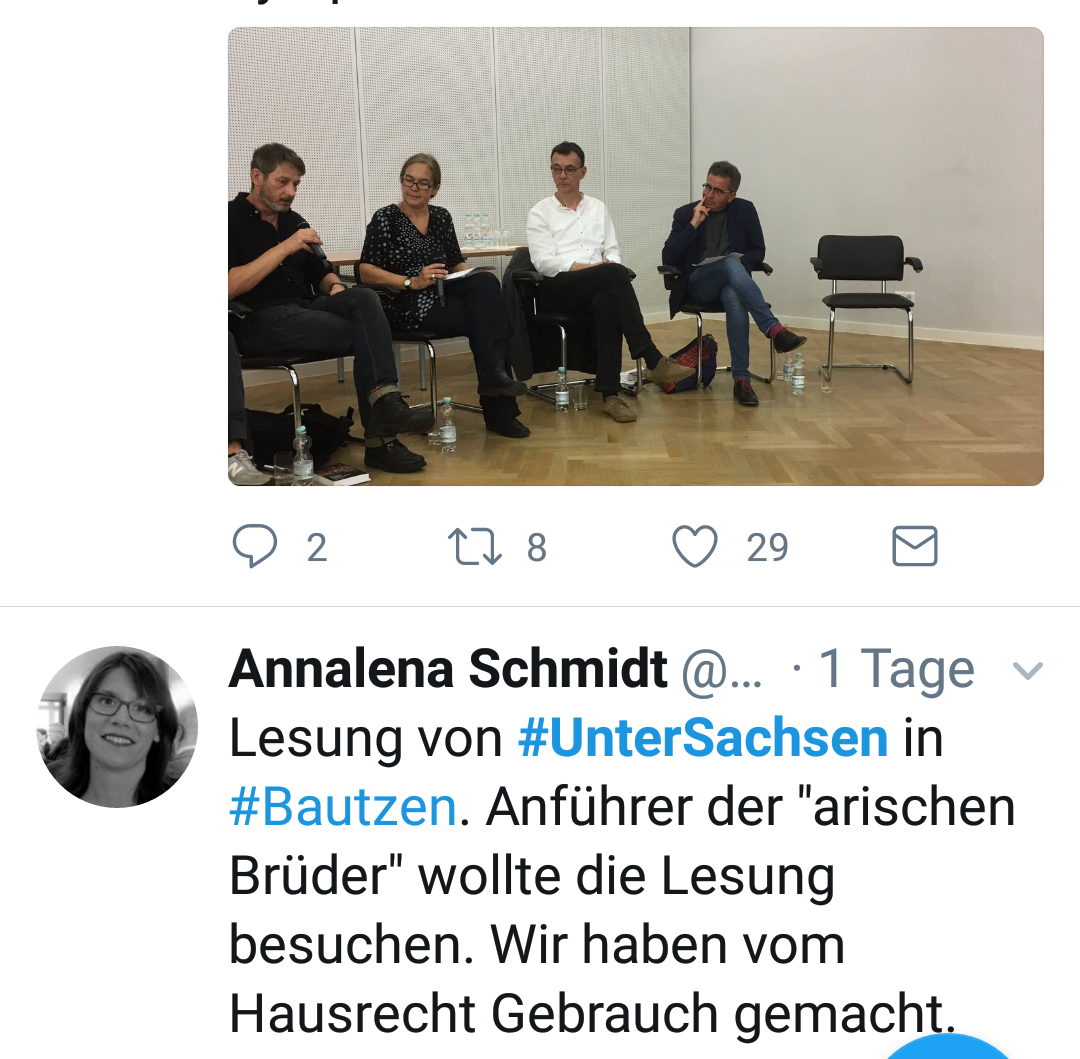1080x1059 pixels.
Task: Open the panel discussion photo
Action: point(636,256)
